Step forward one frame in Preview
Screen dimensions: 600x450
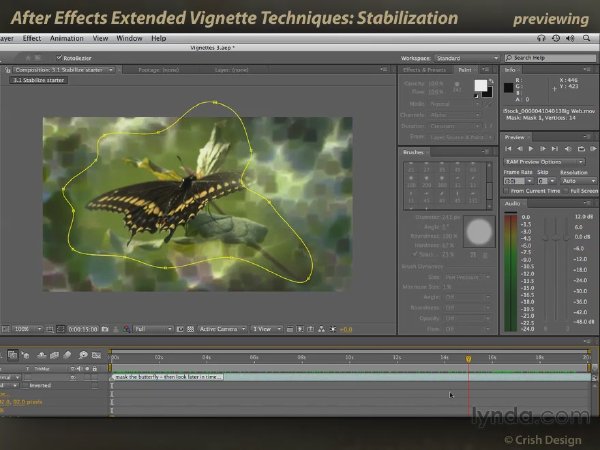point(543,148)
